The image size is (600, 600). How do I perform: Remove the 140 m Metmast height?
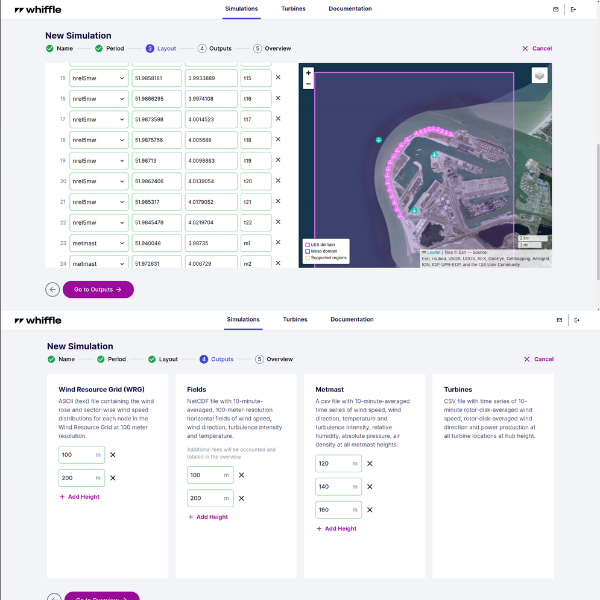coord(370,487)
